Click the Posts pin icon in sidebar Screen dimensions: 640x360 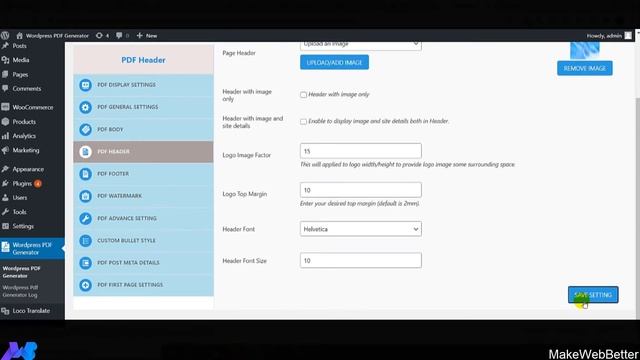tap(5, 46)
